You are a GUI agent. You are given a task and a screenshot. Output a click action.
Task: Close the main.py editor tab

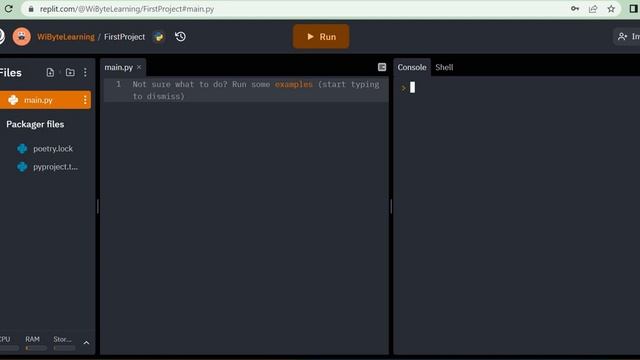point(139,67)
